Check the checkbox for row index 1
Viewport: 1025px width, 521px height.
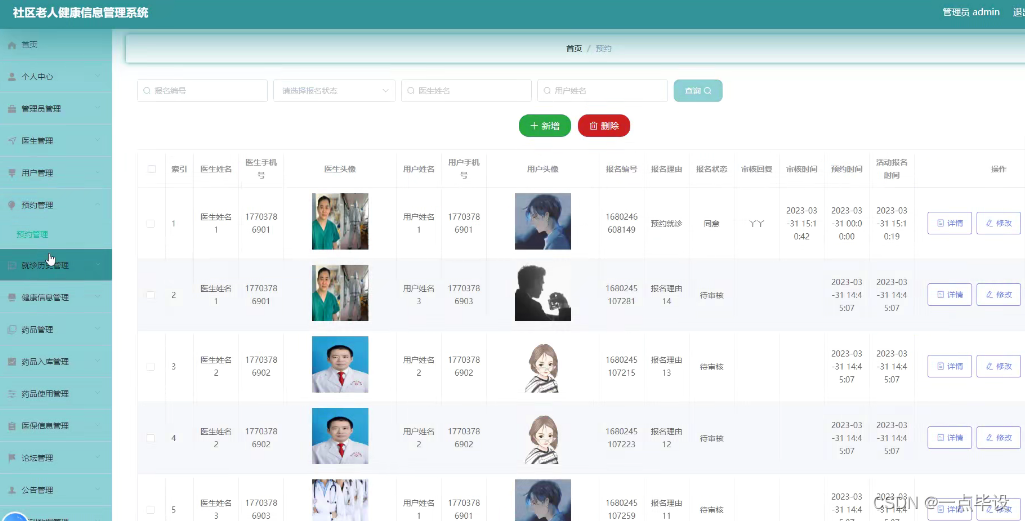150,224
